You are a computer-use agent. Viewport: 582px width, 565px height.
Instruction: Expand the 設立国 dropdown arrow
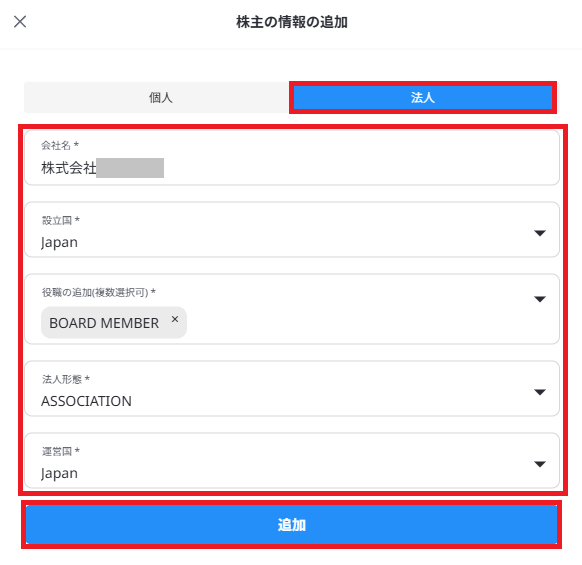click(x=540, y=233)
